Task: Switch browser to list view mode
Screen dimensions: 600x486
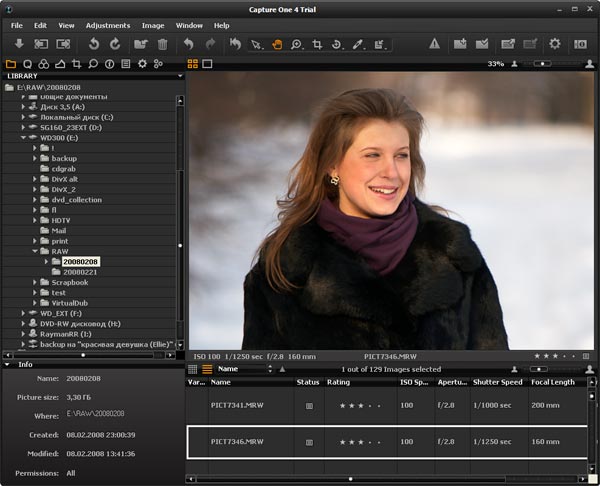Action: pos(207,369)
